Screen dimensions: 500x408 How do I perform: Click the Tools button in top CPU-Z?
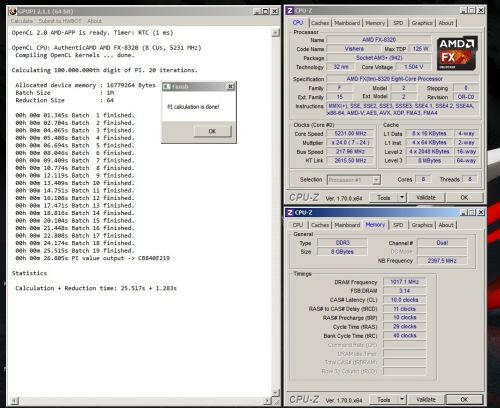pyautogui.click(x=384, y=198)
